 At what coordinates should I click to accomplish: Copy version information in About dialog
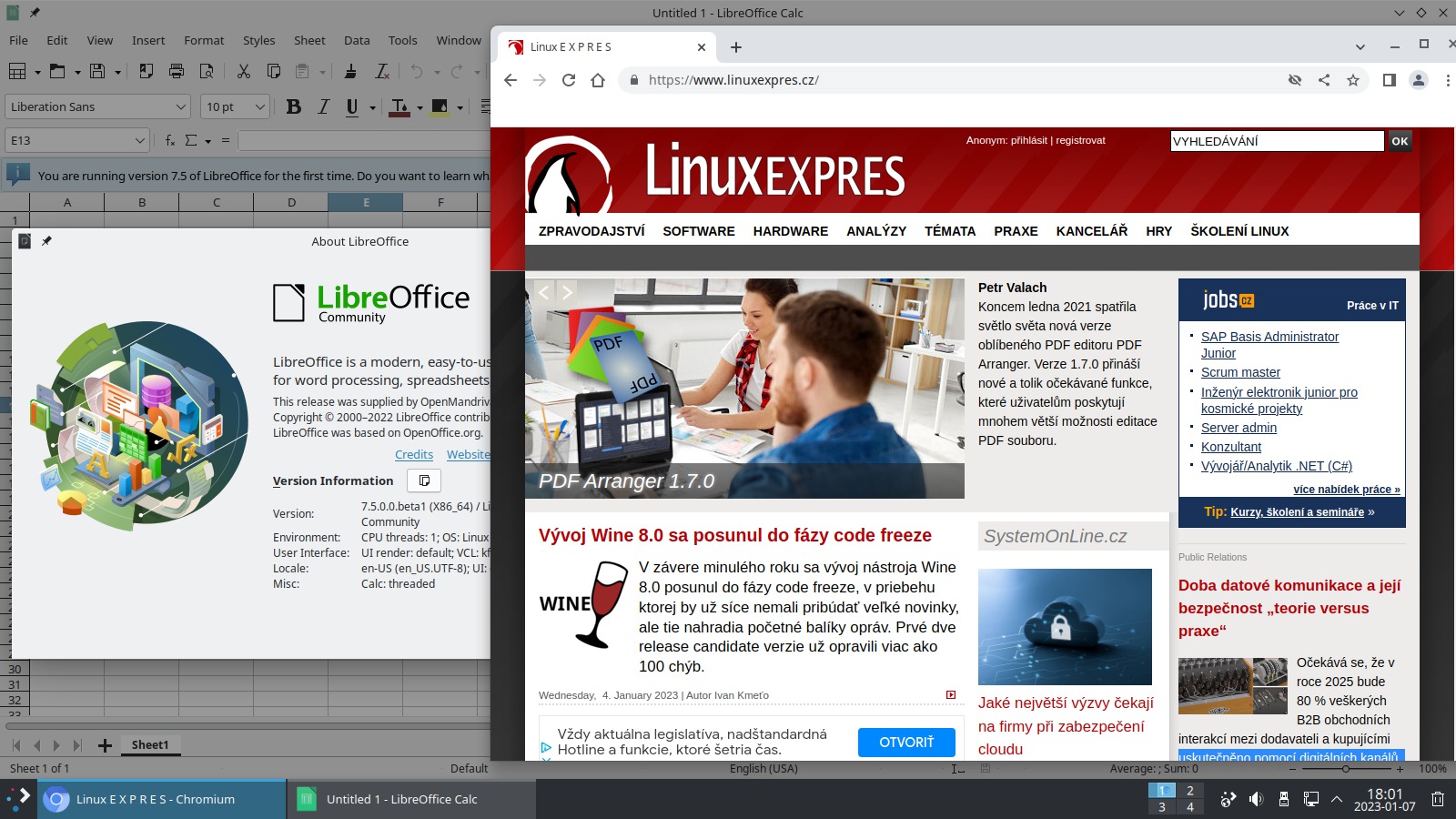tap(424, 480)
